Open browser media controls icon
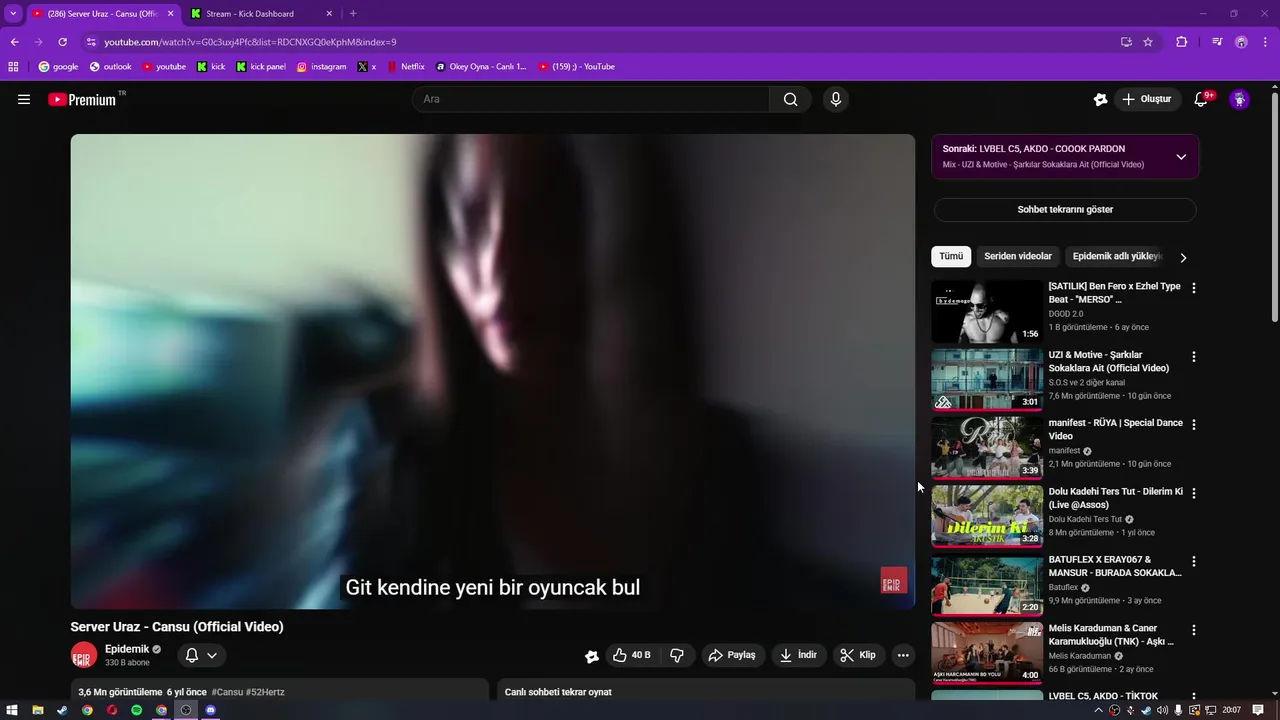1280x720 pixels. [x=1217, y=42]
